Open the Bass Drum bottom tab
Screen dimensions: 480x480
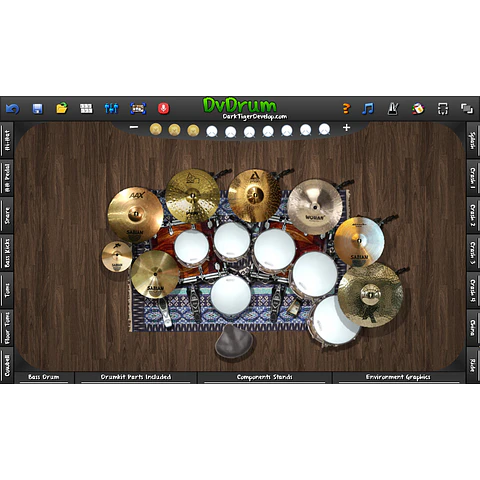point(44,377)
